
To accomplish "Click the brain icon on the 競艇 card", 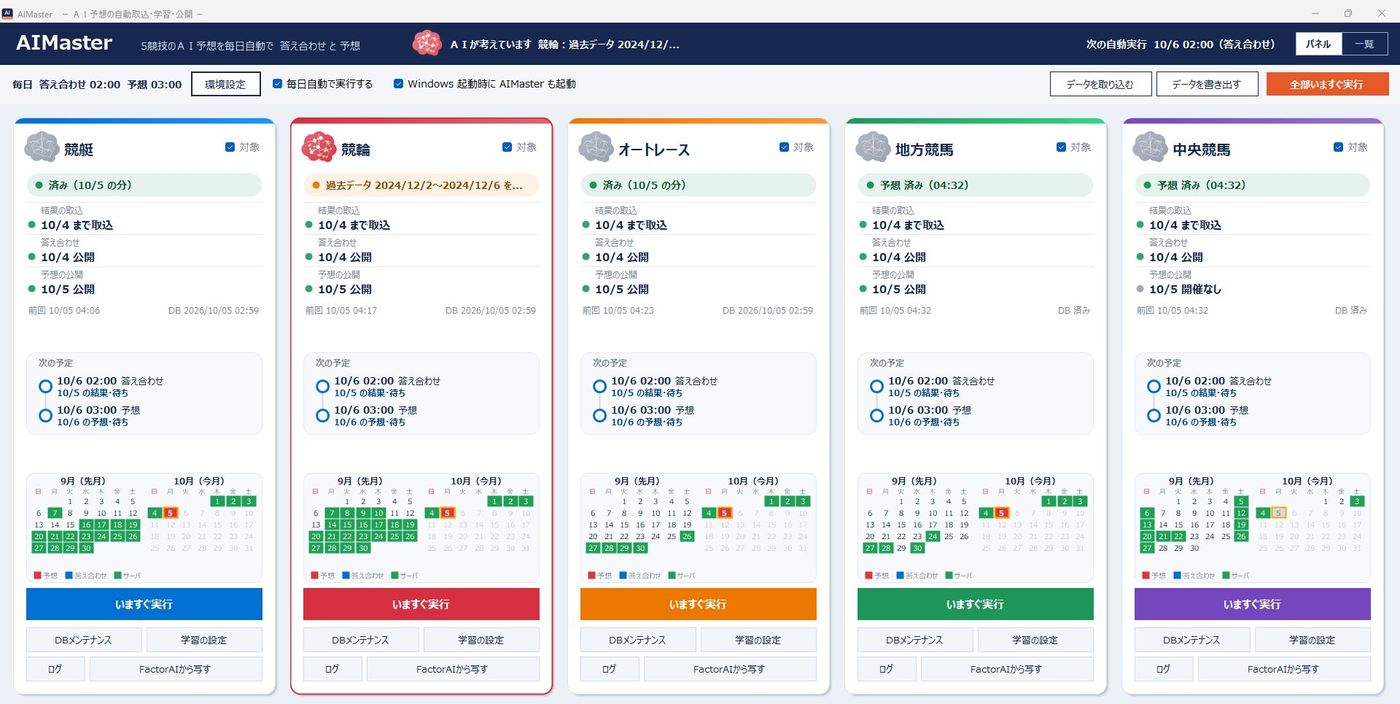I will point(42,148).
